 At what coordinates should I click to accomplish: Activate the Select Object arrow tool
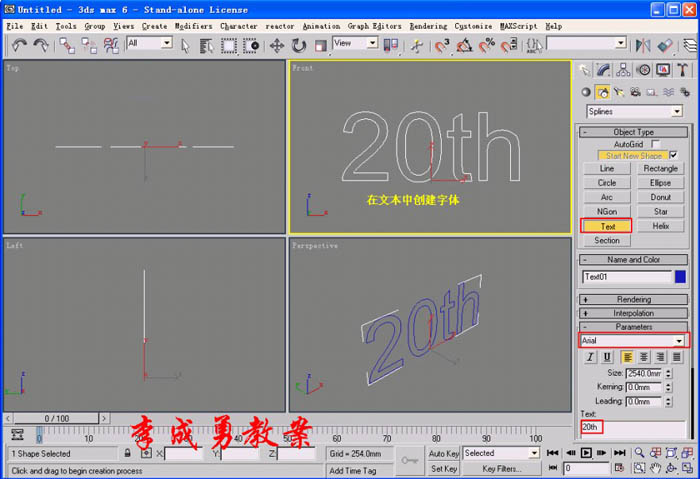click(x=185, y=46)
